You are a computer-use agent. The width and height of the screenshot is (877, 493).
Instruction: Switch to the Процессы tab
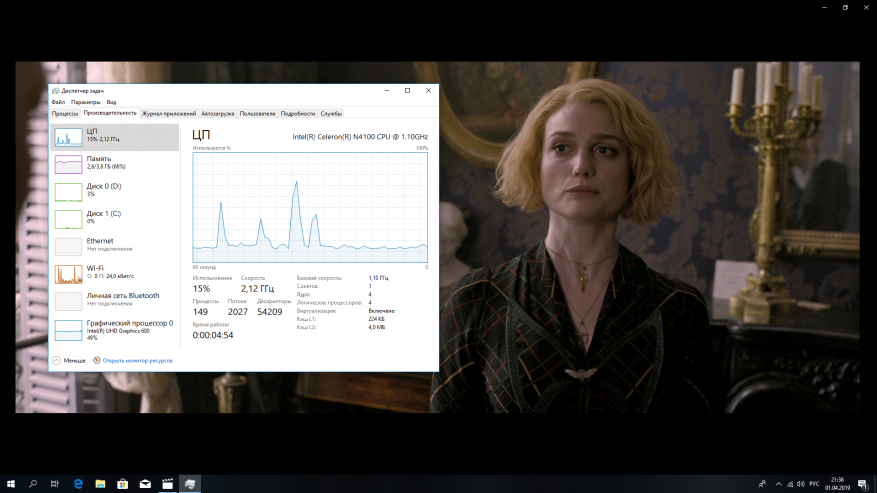tap(65, 114)
